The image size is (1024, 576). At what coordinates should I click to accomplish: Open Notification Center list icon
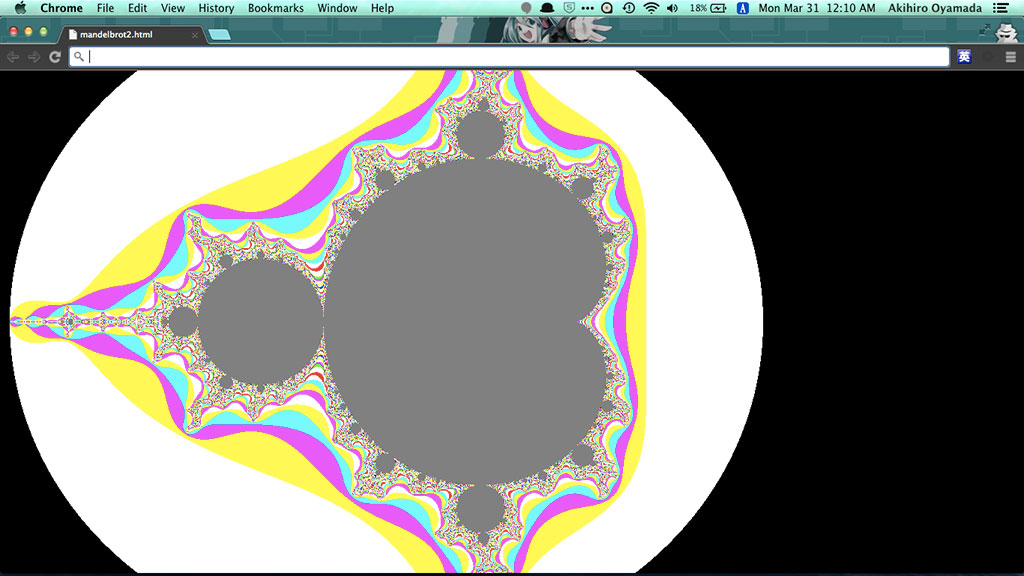point(1000,8)
